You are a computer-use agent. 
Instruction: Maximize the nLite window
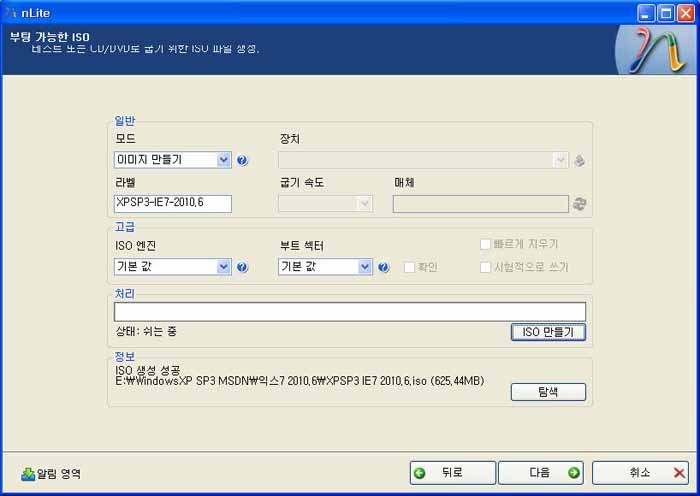666,13
